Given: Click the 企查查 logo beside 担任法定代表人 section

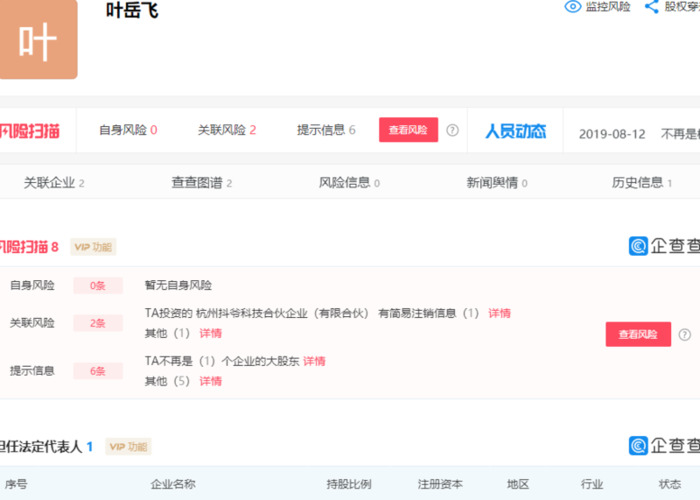Looking at the screenshot, I should (664, 446).
